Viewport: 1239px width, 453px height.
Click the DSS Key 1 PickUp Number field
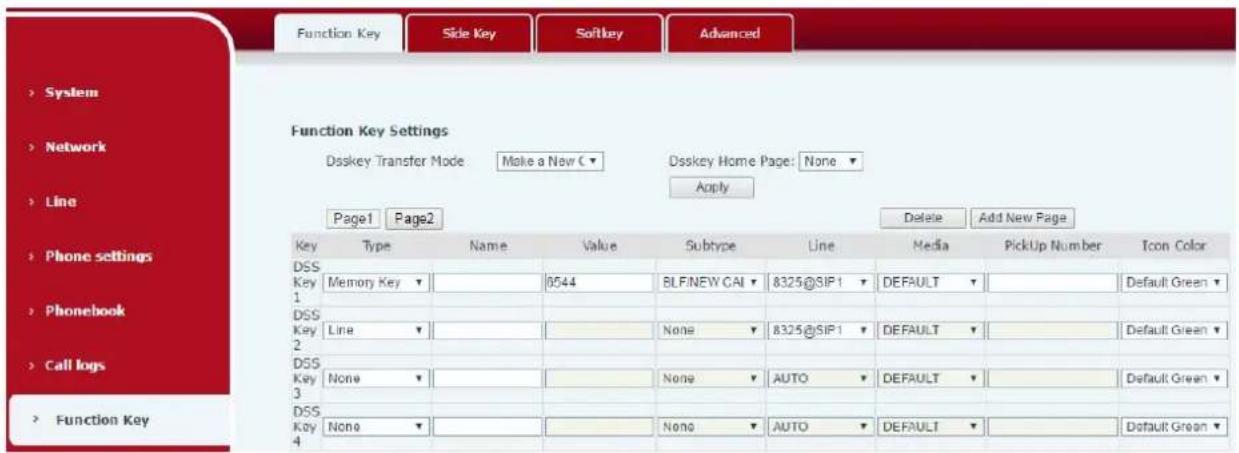point(1052,283)
